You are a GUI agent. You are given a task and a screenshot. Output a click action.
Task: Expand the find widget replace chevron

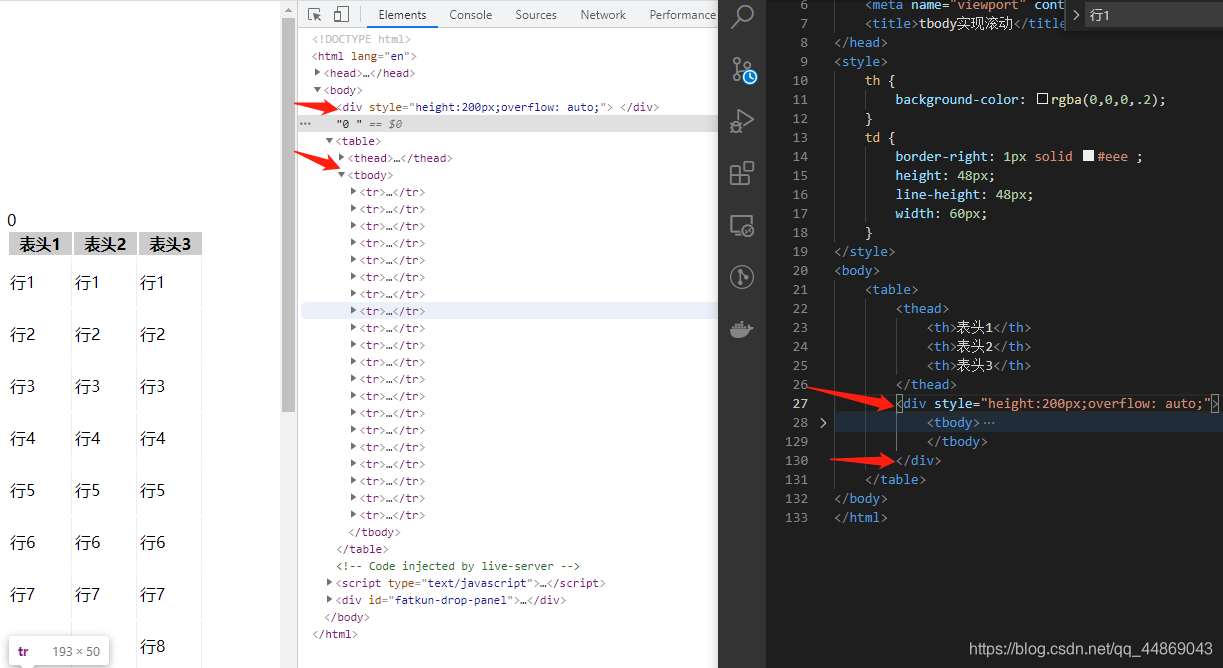[1076, 15]
